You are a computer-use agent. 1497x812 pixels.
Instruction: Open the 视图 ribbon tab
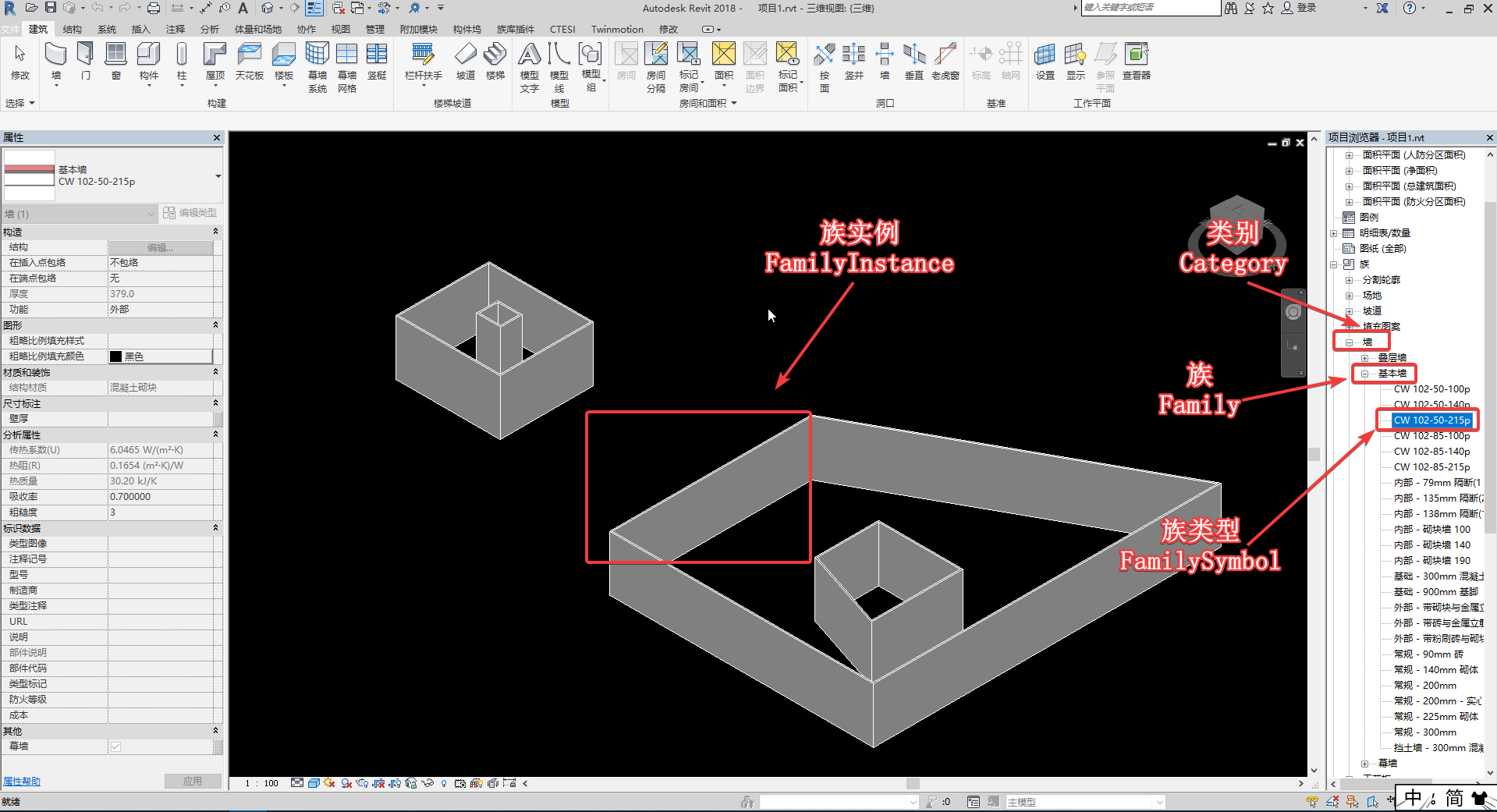click(x=341, y=29)
